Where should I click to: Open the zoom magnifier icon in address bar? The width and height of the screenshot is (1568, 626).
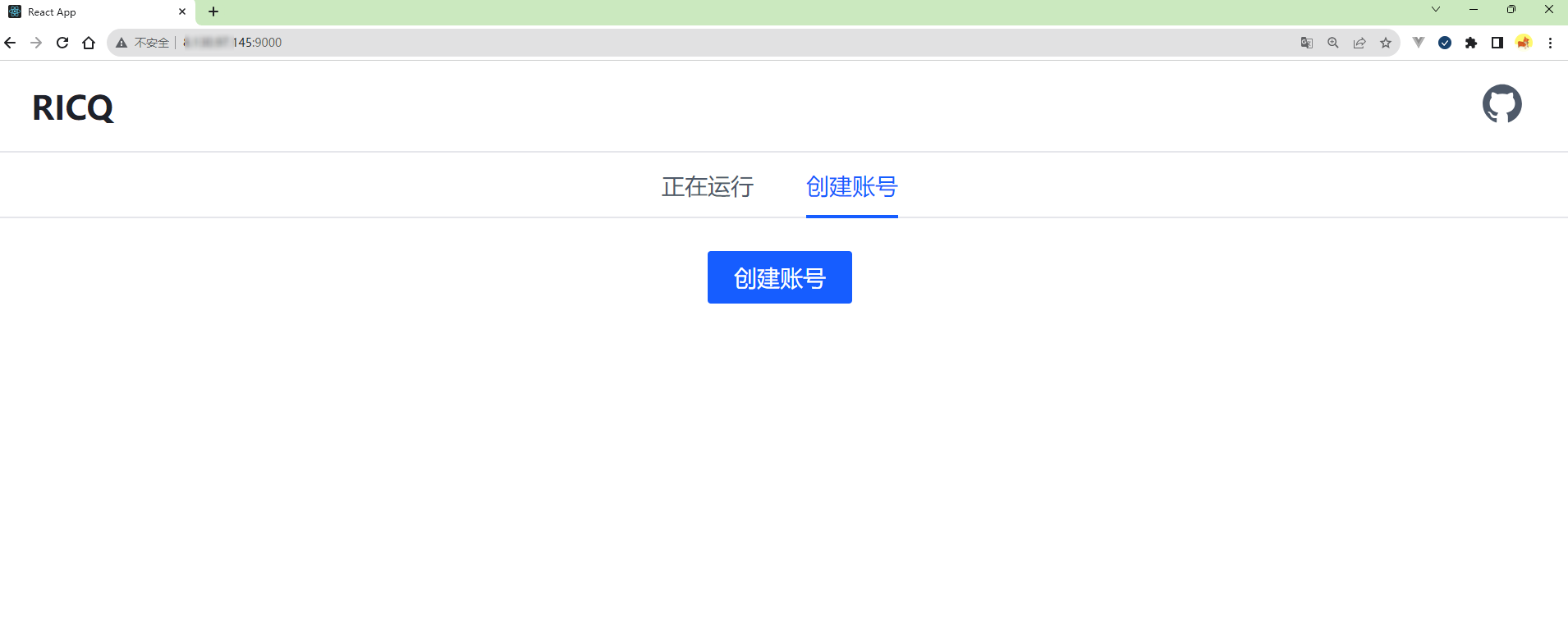tap(1333, 43)
